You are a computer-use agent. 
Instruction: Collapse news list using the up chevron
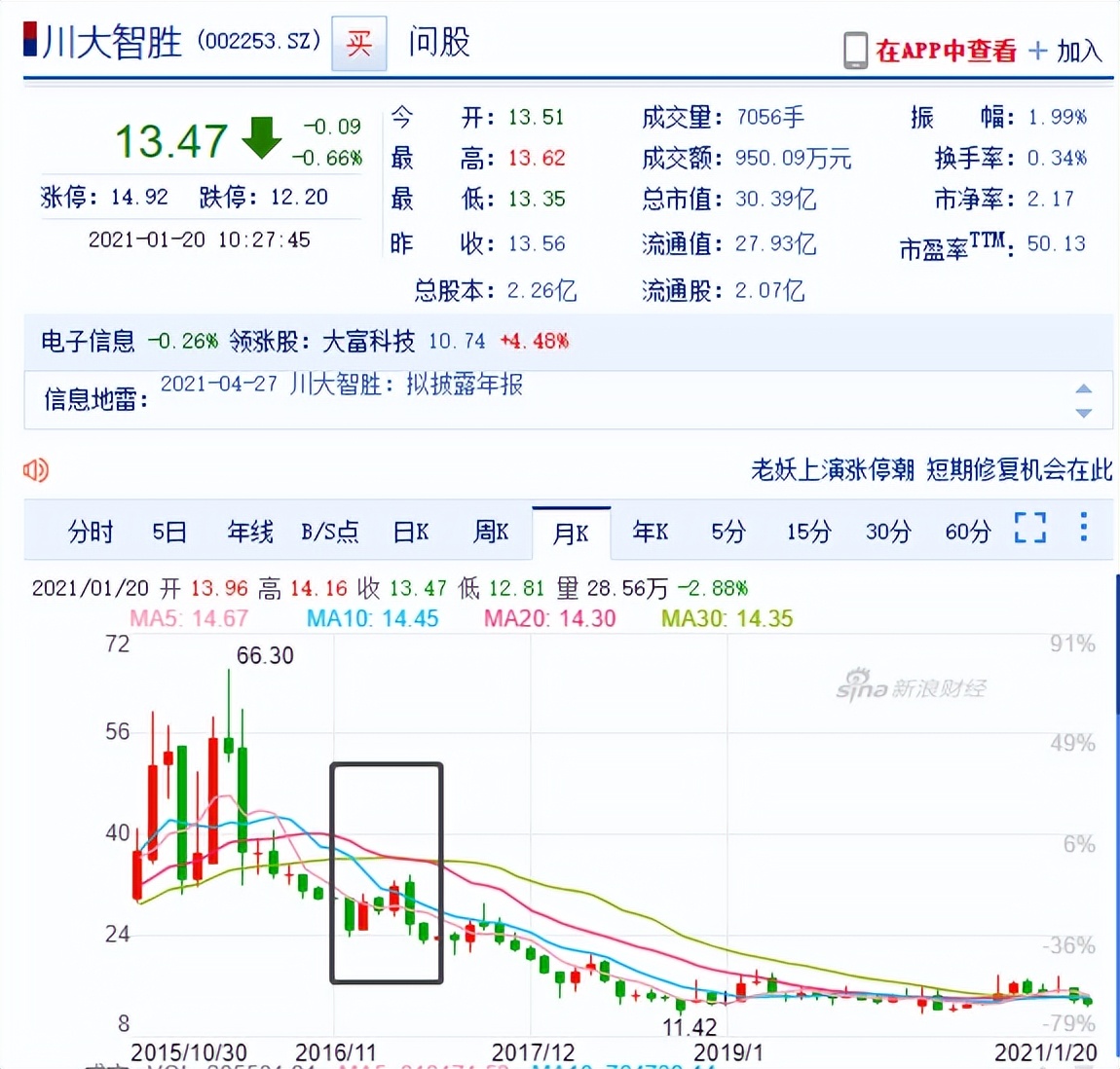pyautogui.click(x=1083, y=387)
